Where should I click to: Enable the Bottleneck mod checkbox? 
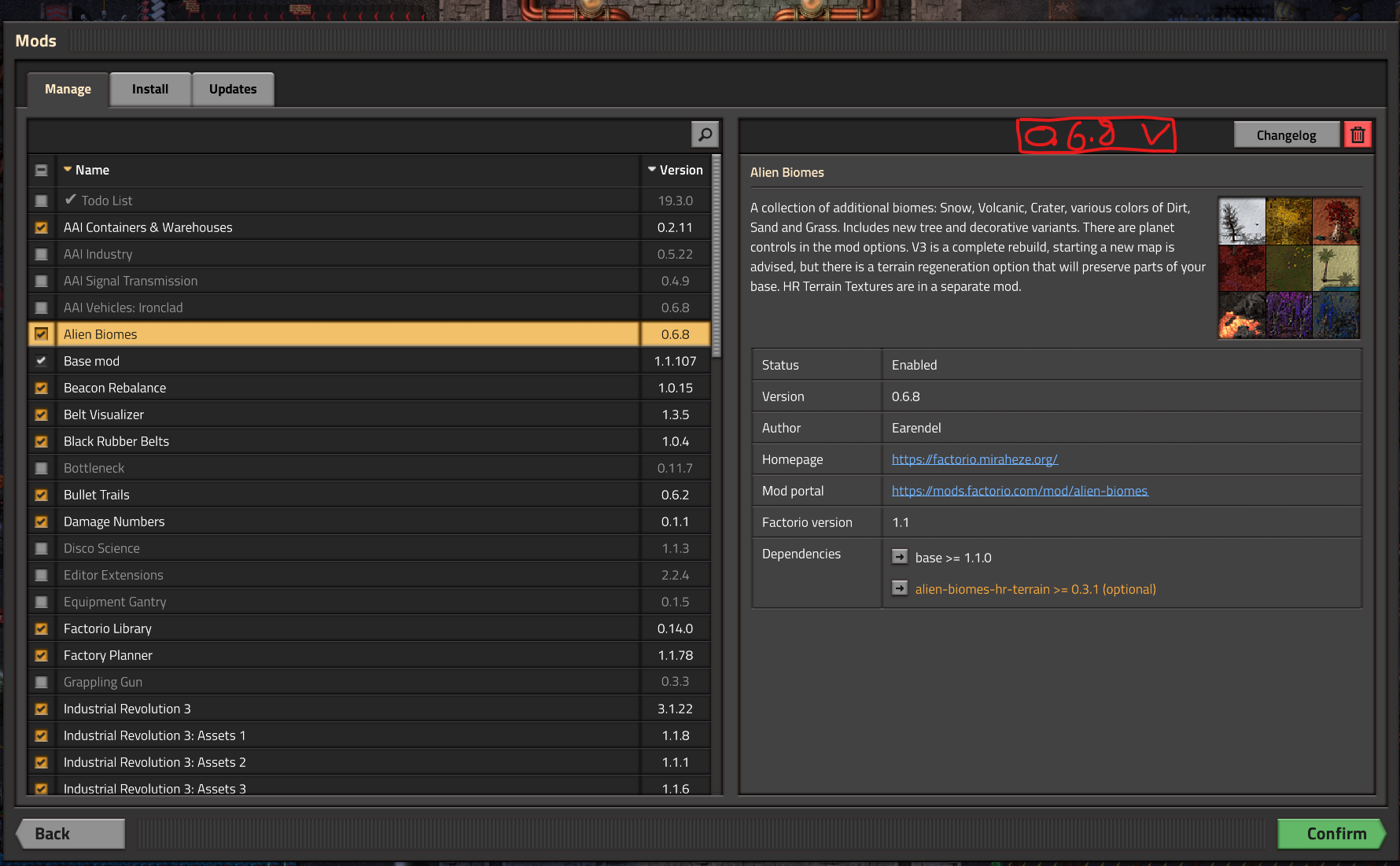coord(42,468)
